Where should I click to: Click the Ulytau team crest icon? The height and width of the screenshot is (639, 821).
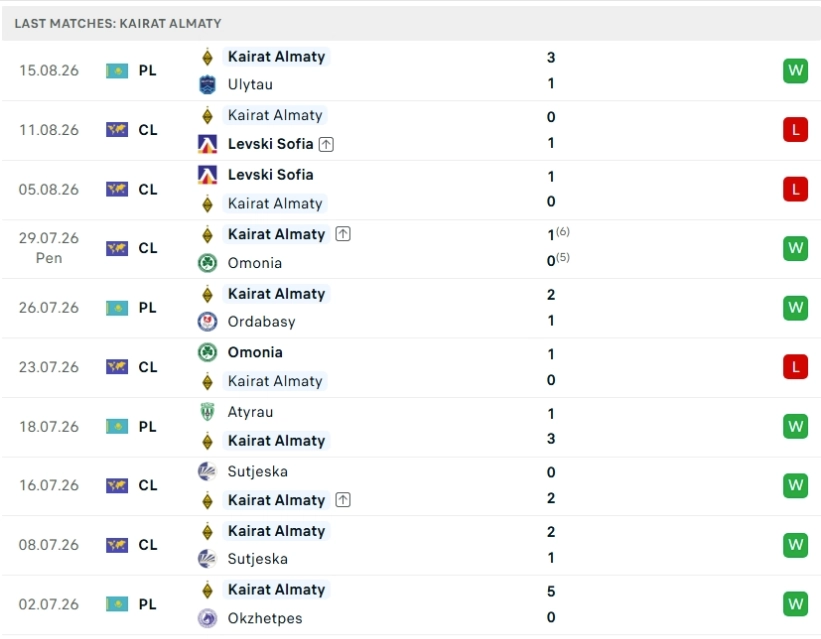[207, 84]
